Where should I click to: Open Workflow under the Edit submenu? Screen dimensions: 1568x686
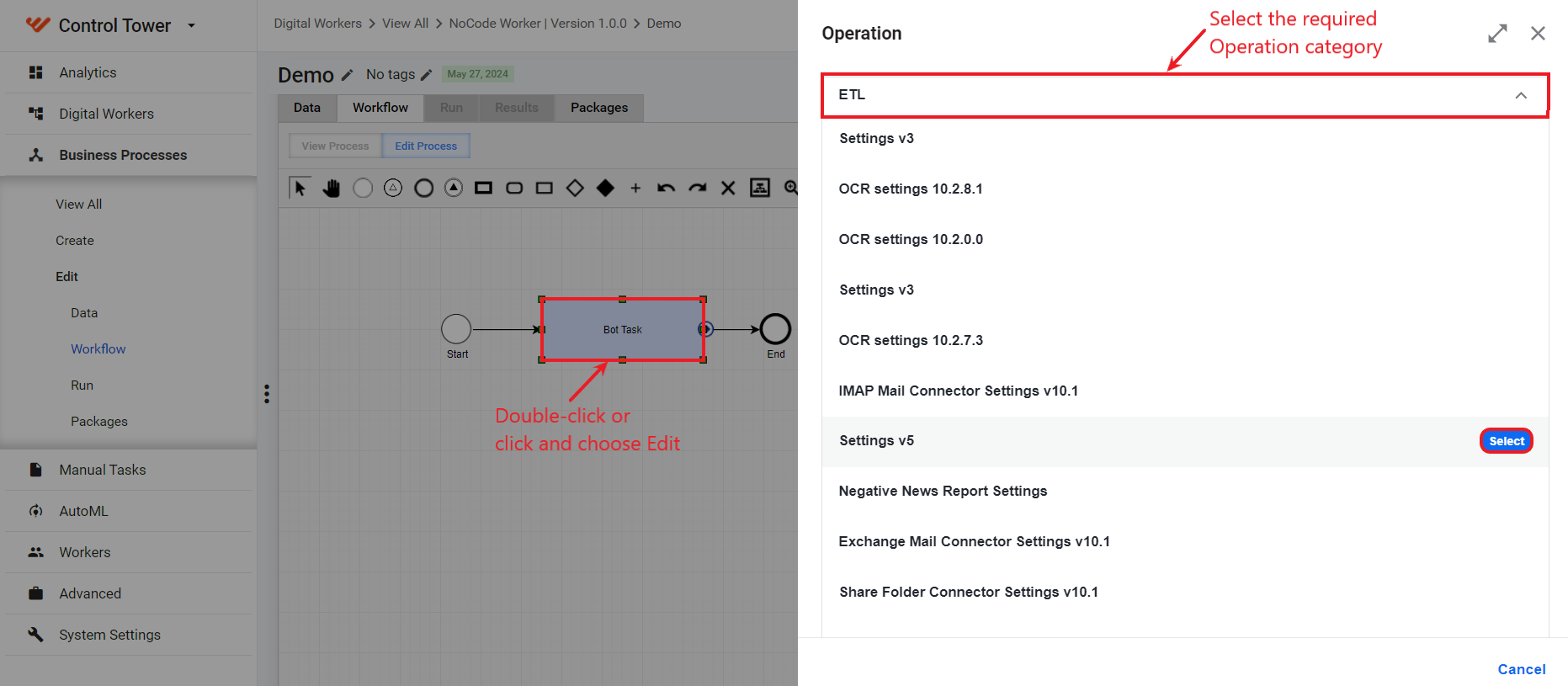coord(98,348)
